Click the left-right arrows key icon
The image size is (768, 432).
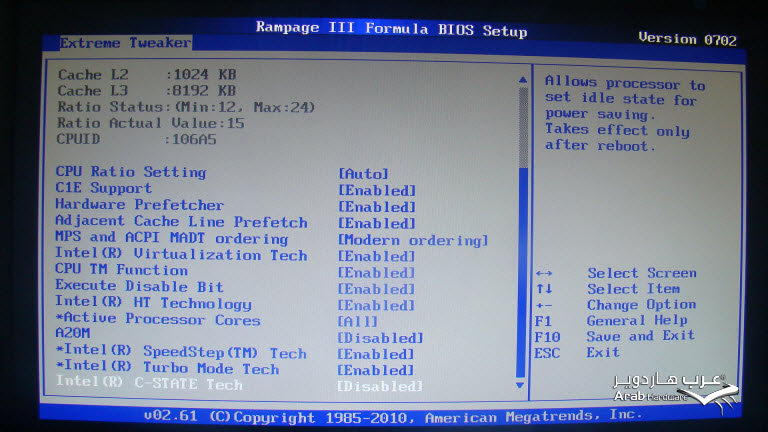point(544,273)
